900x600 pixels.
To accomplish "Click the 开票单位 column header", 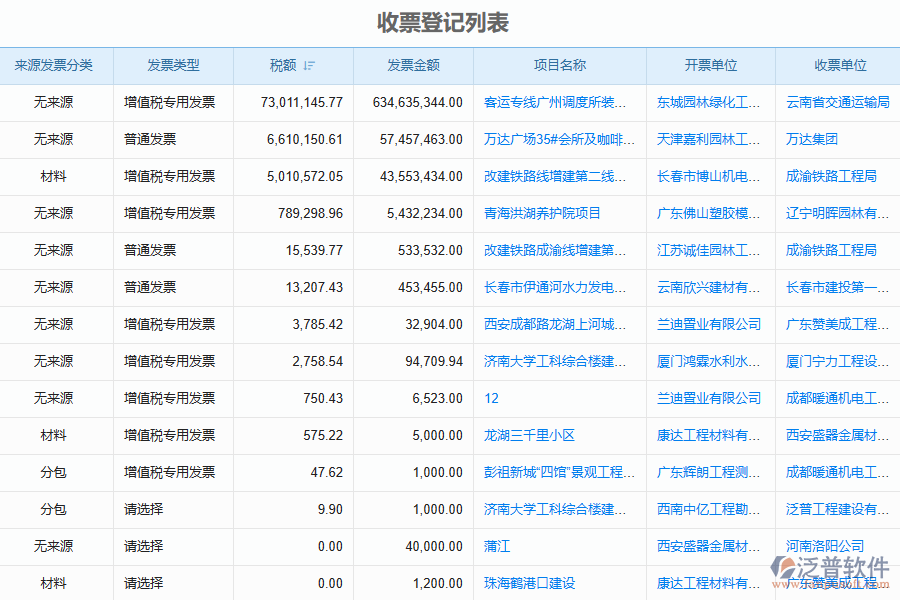I will 710,66.
